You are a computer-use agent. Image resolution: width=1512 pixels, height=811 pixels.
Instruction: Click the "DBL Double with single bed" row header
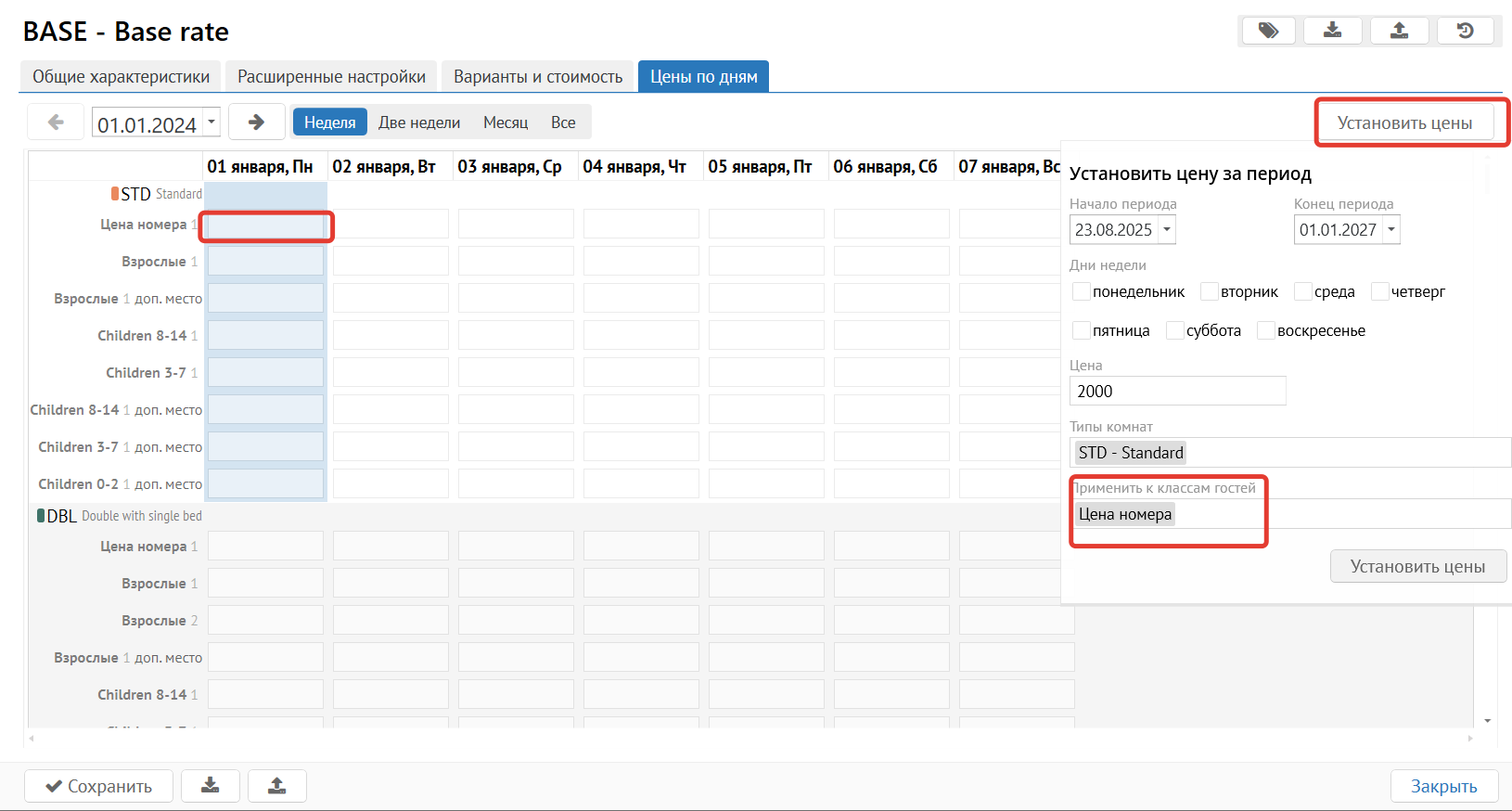pyautogui.click(x=120, y=516)
